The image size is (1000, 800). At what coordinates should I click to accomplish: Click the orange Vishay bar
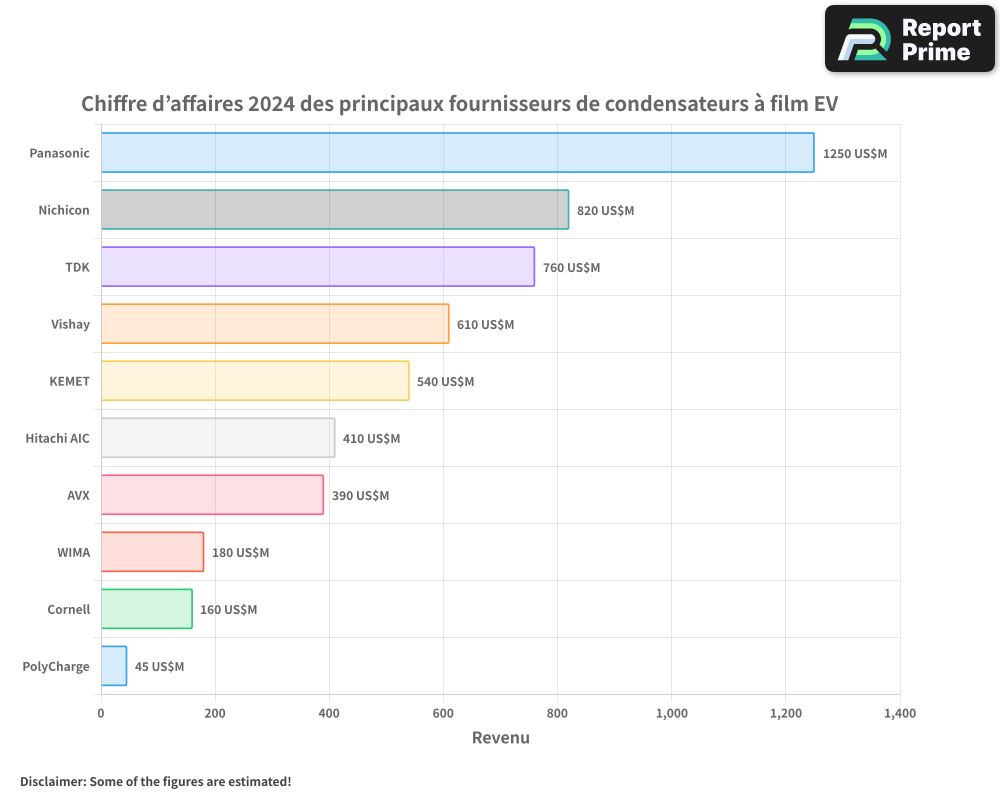(x=274, y=324)
